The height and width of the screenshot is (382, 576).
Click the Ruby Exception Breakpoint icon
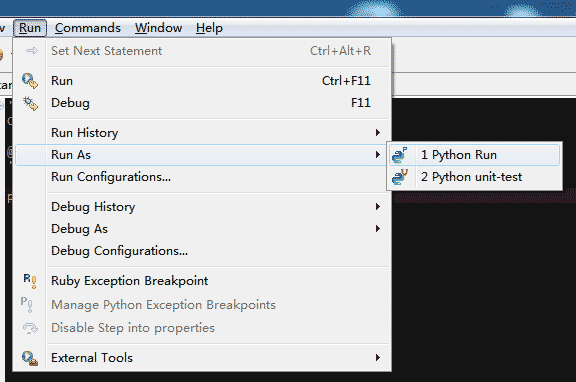[29, 281]
